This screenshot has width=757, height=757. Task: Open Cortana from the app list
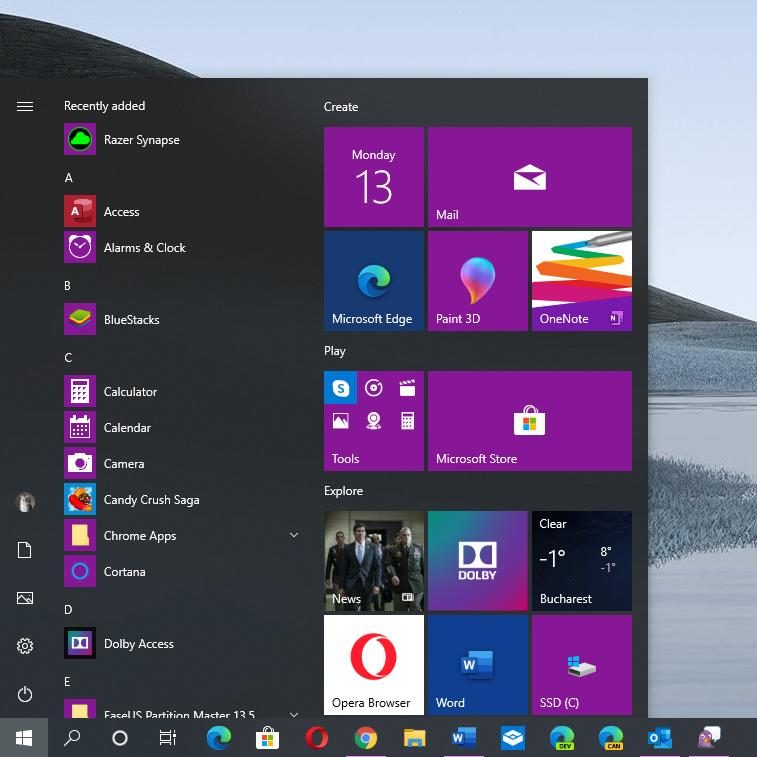click(181, 572)
